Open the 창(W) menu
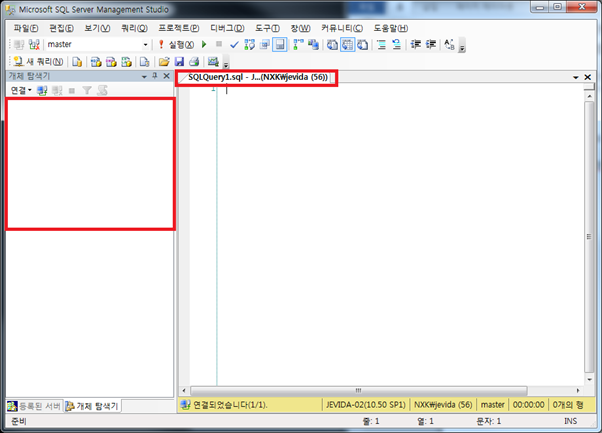 tap(301, 28)
